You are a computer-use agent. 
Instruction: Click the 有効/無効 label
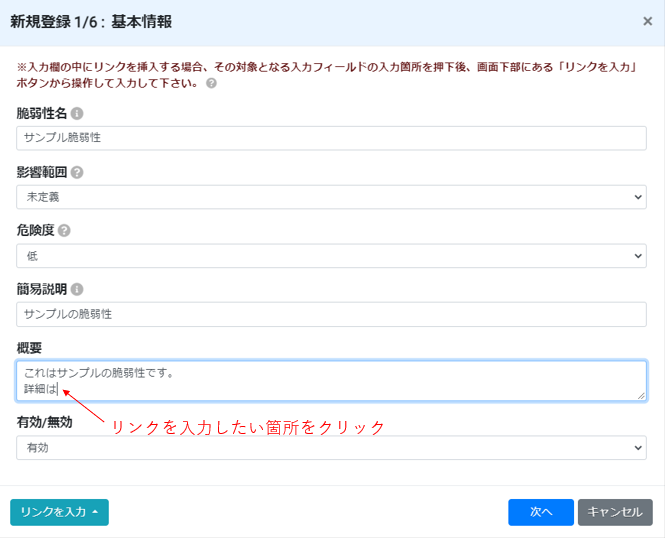pos(44,422)
